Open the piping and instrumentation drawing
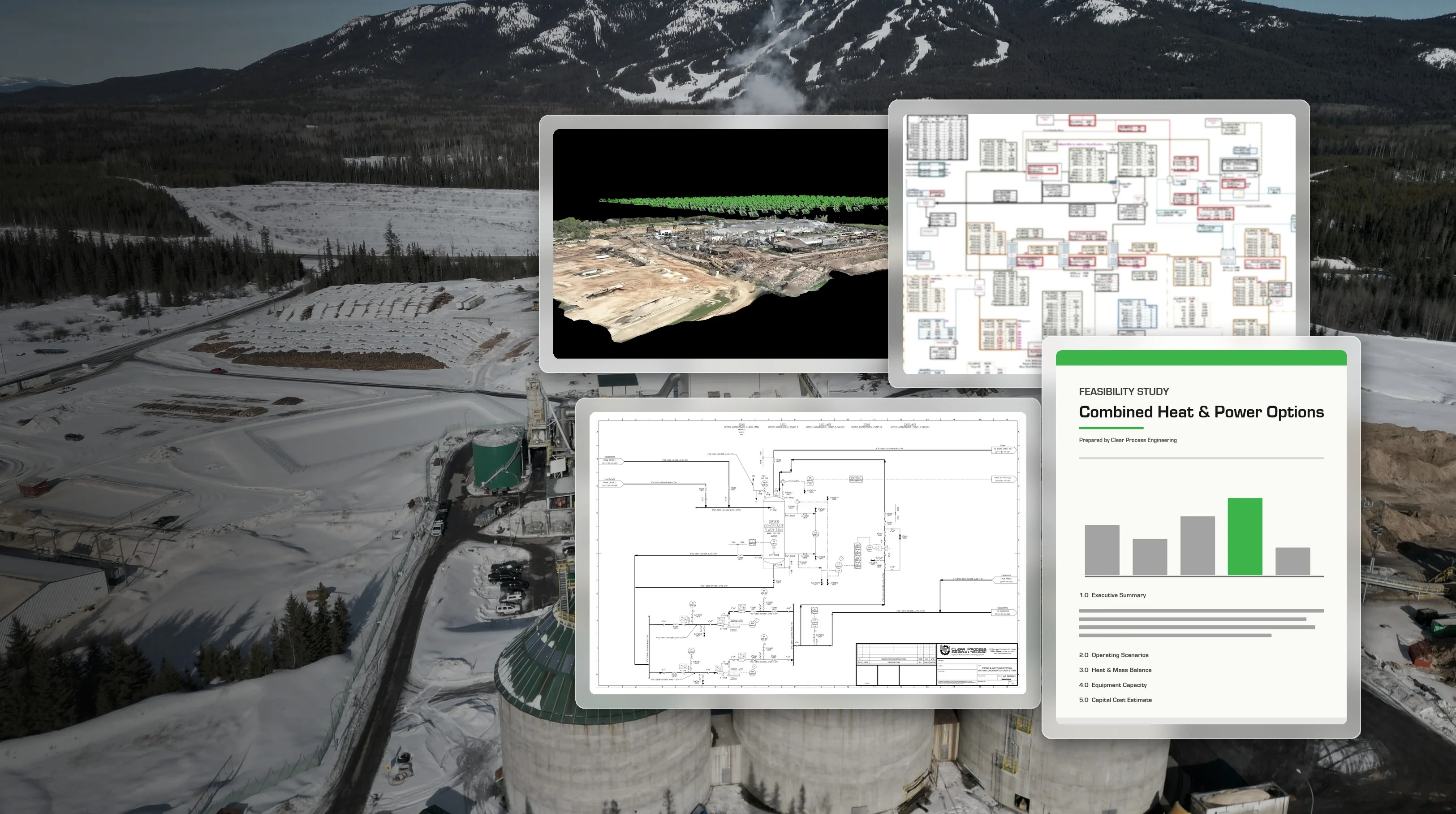Image resolution: width=1456 pixels, height=814 pixels. (808, 553)
